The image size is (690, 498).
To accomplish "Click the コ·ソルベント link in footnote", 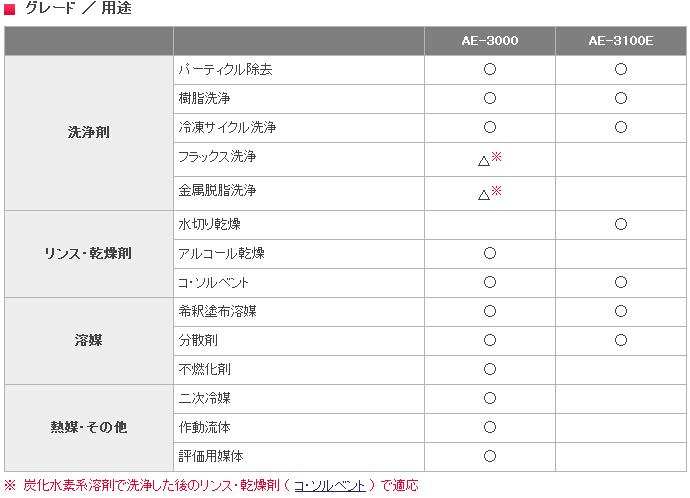I will coord(329,485).
